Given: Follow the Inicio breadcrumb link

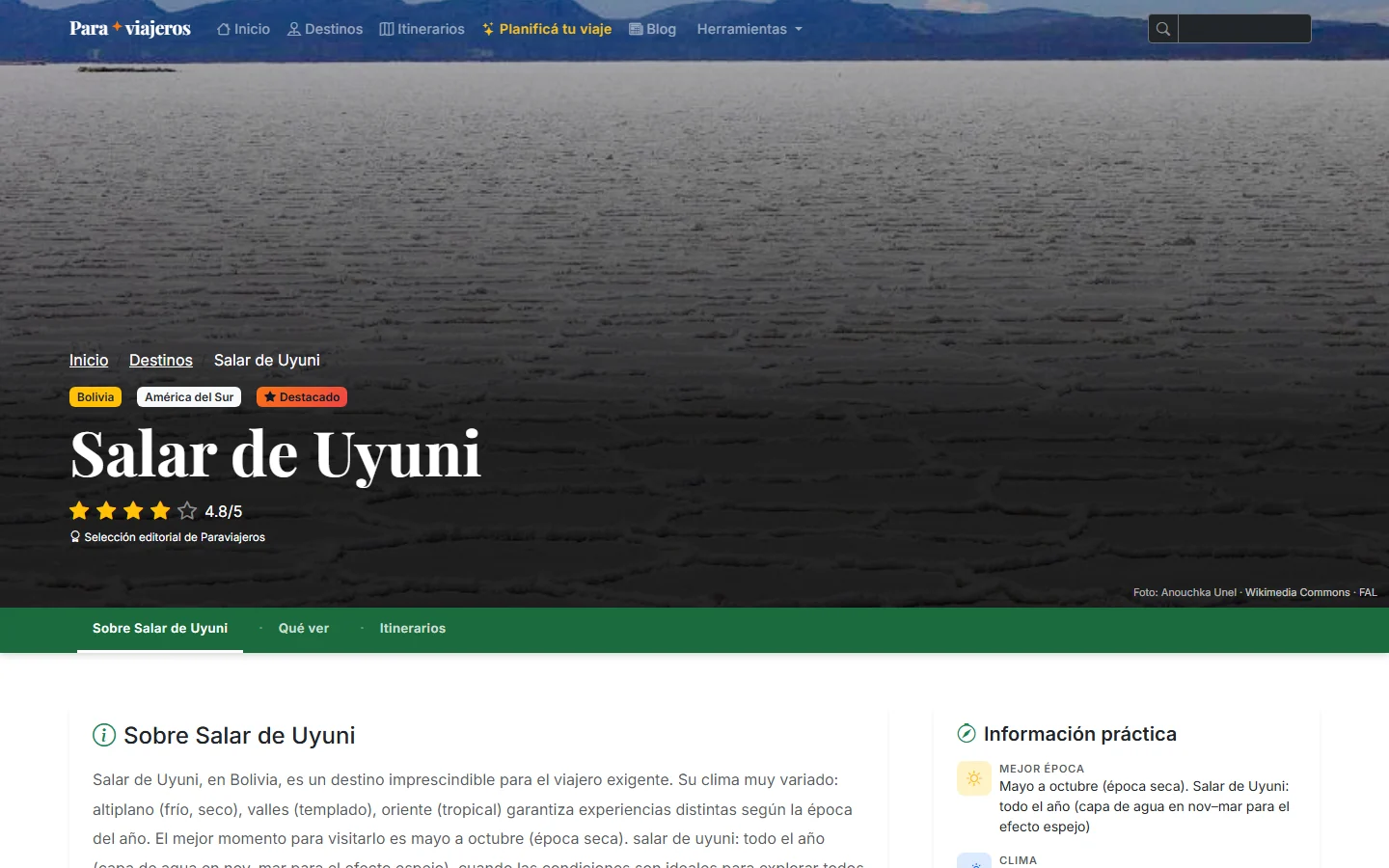Looking at the screenshot, I should click(x=89, y=360).
